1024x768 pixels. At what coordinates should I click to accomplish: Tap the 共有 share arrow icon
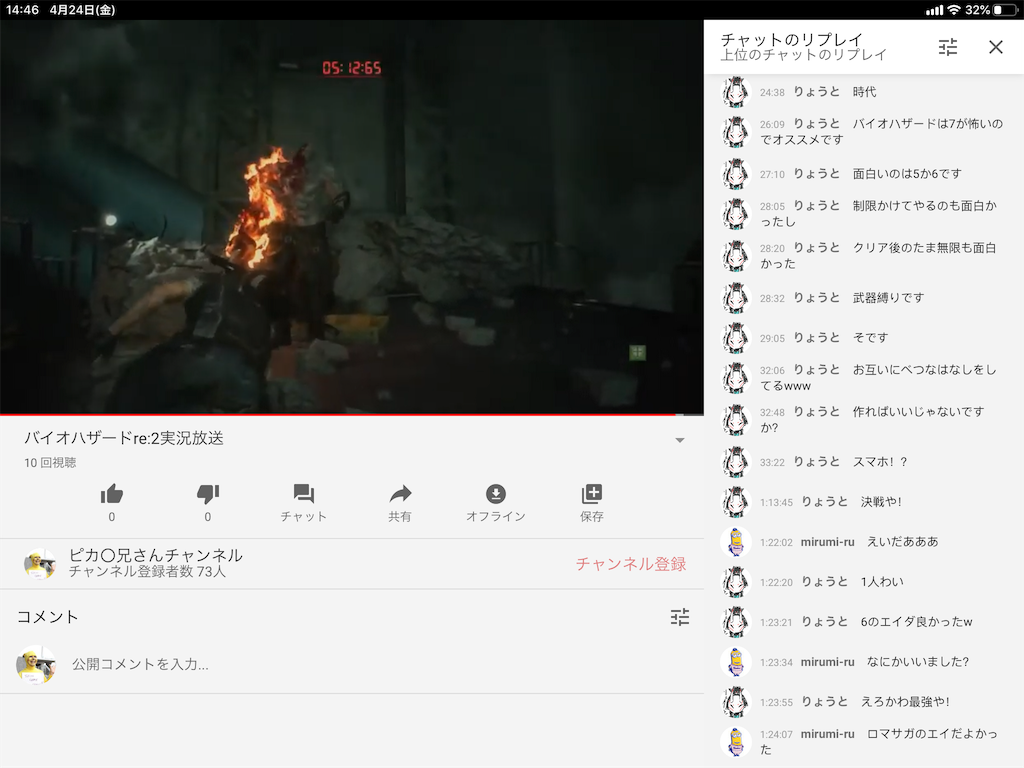tap(400, 494)
